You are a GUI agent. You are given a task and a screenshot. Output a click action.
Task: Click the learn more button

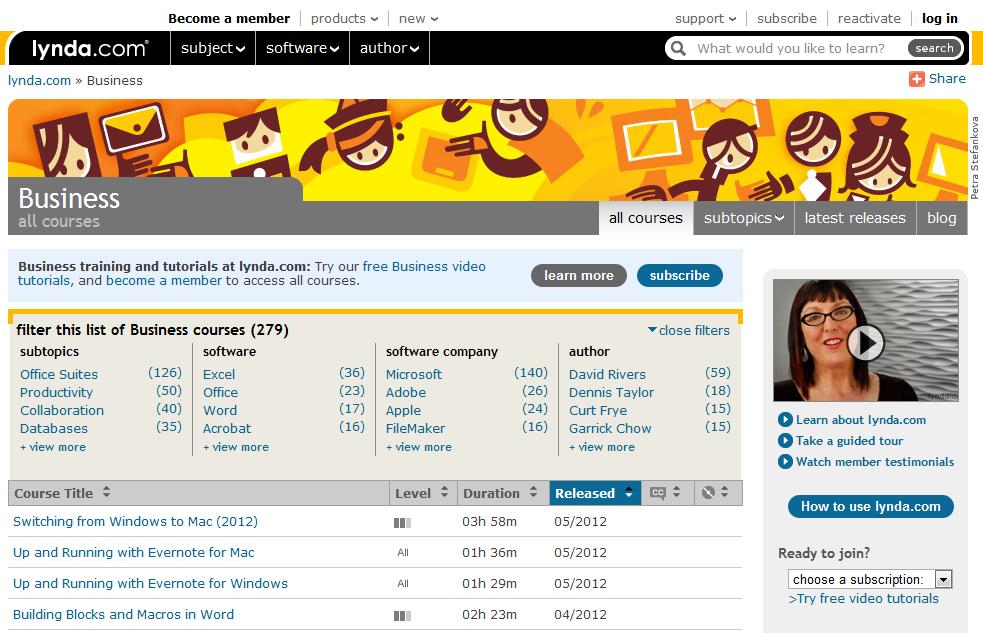579,276
